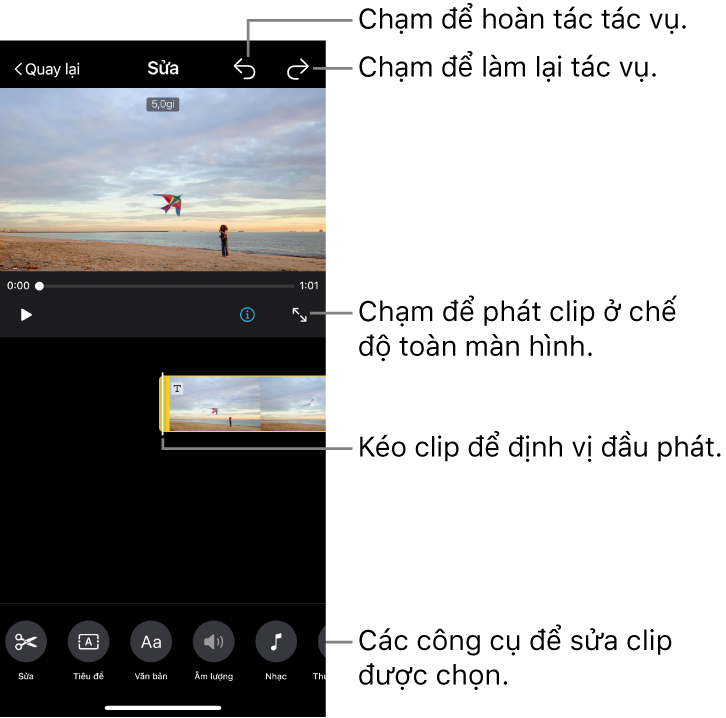Play the video preview
The image size is (726, 718).
point(27,314)
